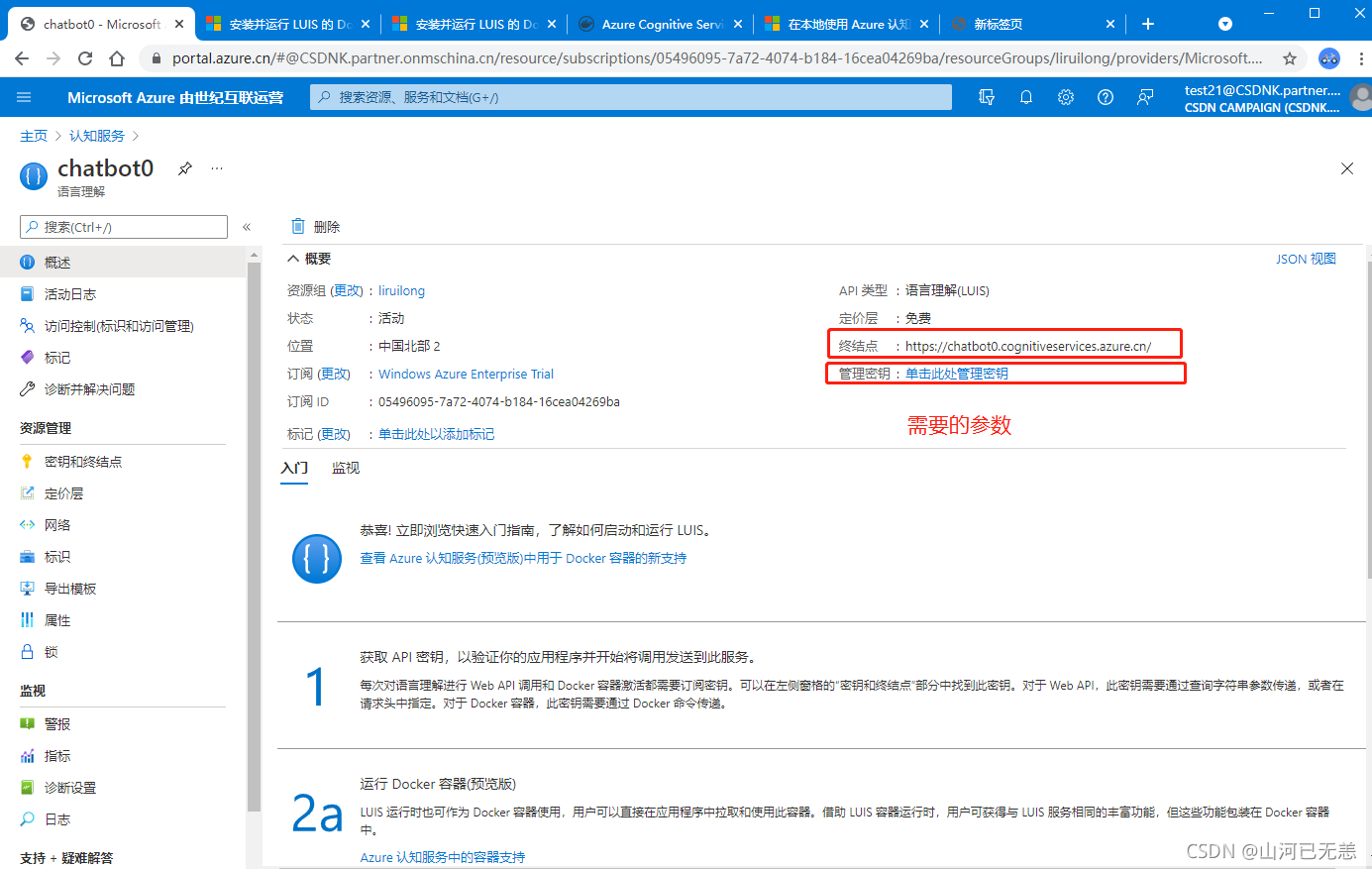This screenshot has width=1372, height=869.
Task: Click the 标识 icon in the sidebar
Action: click(28, 557)
